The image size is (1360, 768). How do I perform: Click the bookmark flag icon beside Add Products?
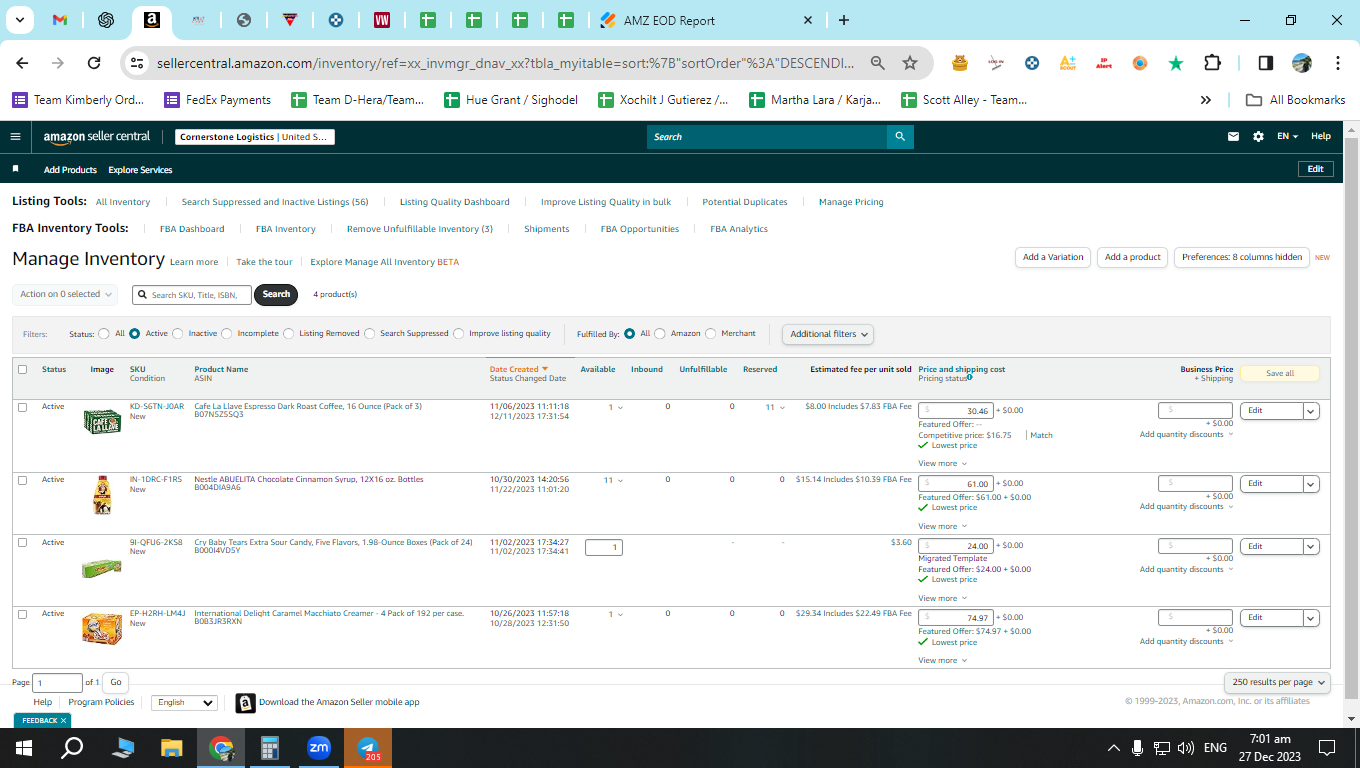coord(15,169)
